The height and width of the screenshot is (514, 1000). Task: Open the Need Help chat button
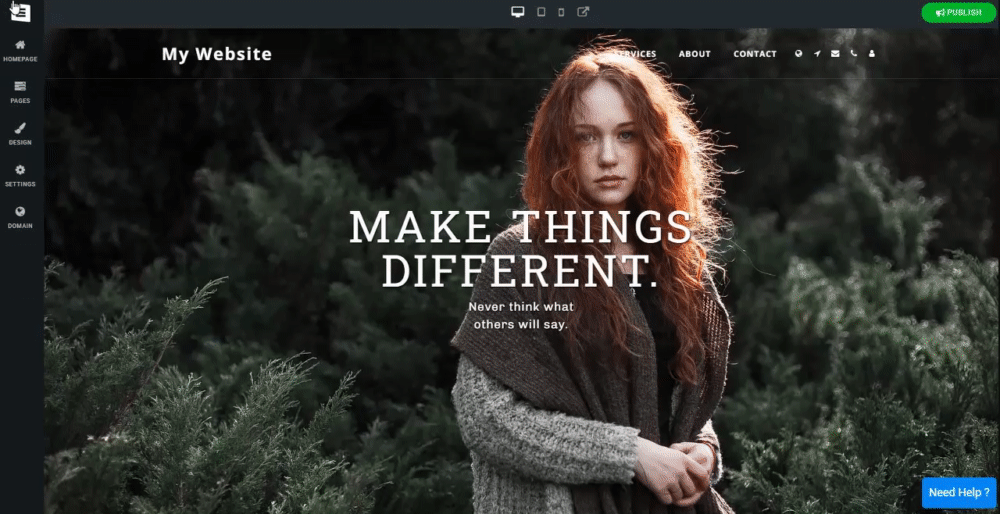(959, 492)
